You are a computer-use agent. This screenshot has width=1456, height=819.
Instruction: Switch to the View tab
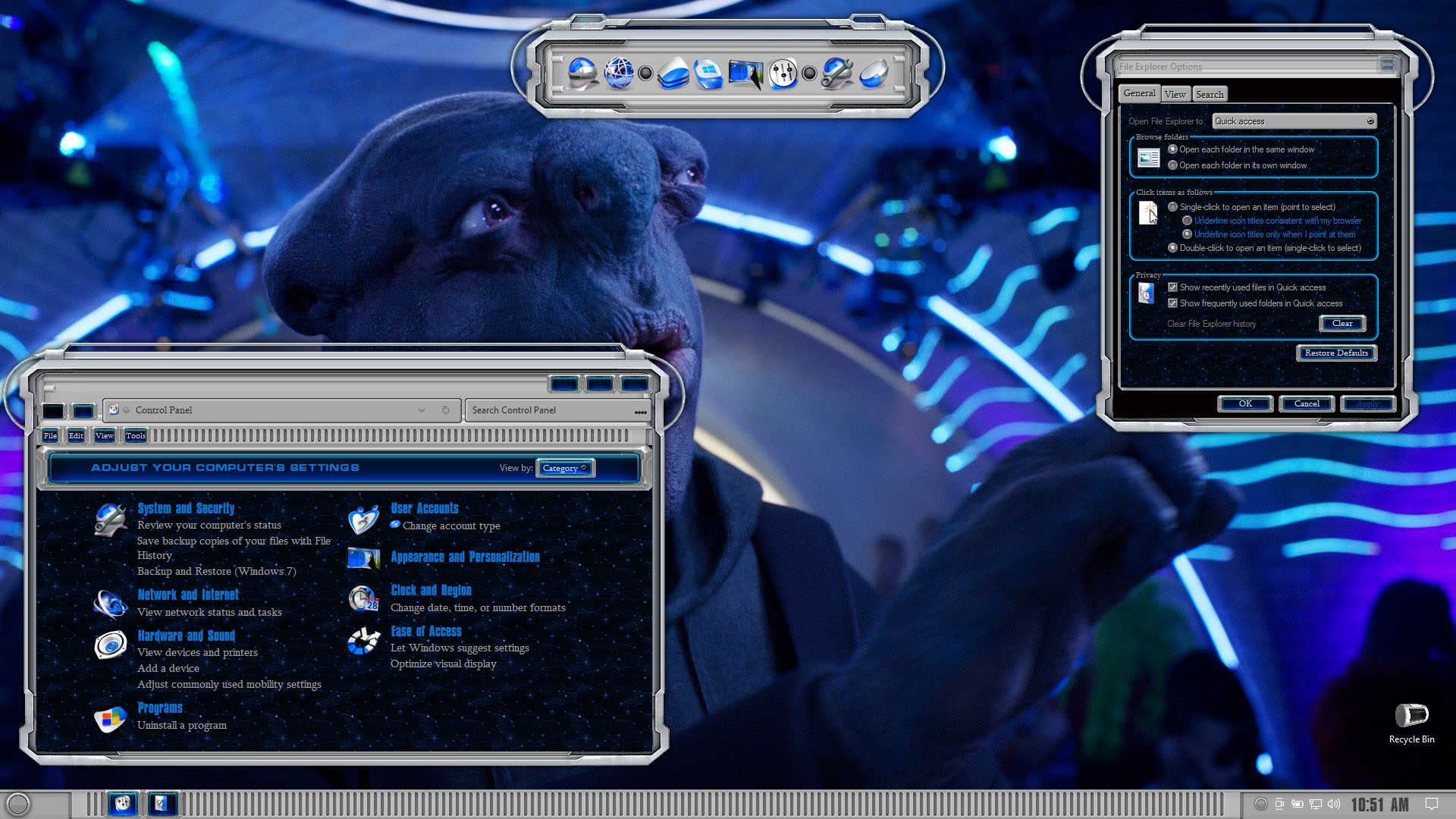coord(1175,94)
